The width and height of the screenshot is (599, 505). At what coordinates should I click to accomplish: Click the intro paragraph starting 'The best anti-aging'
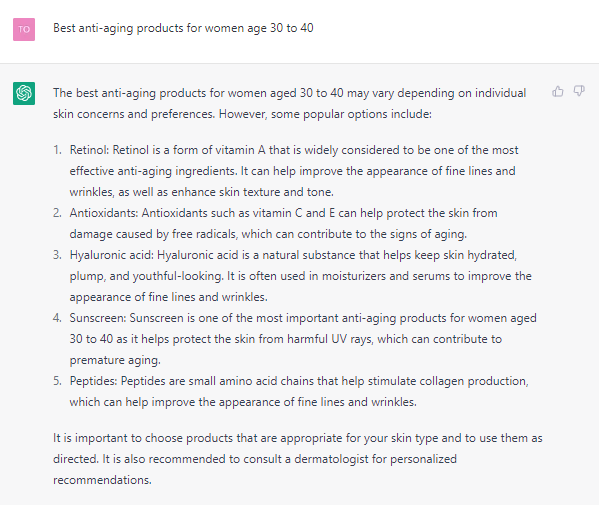coord(290,104)
